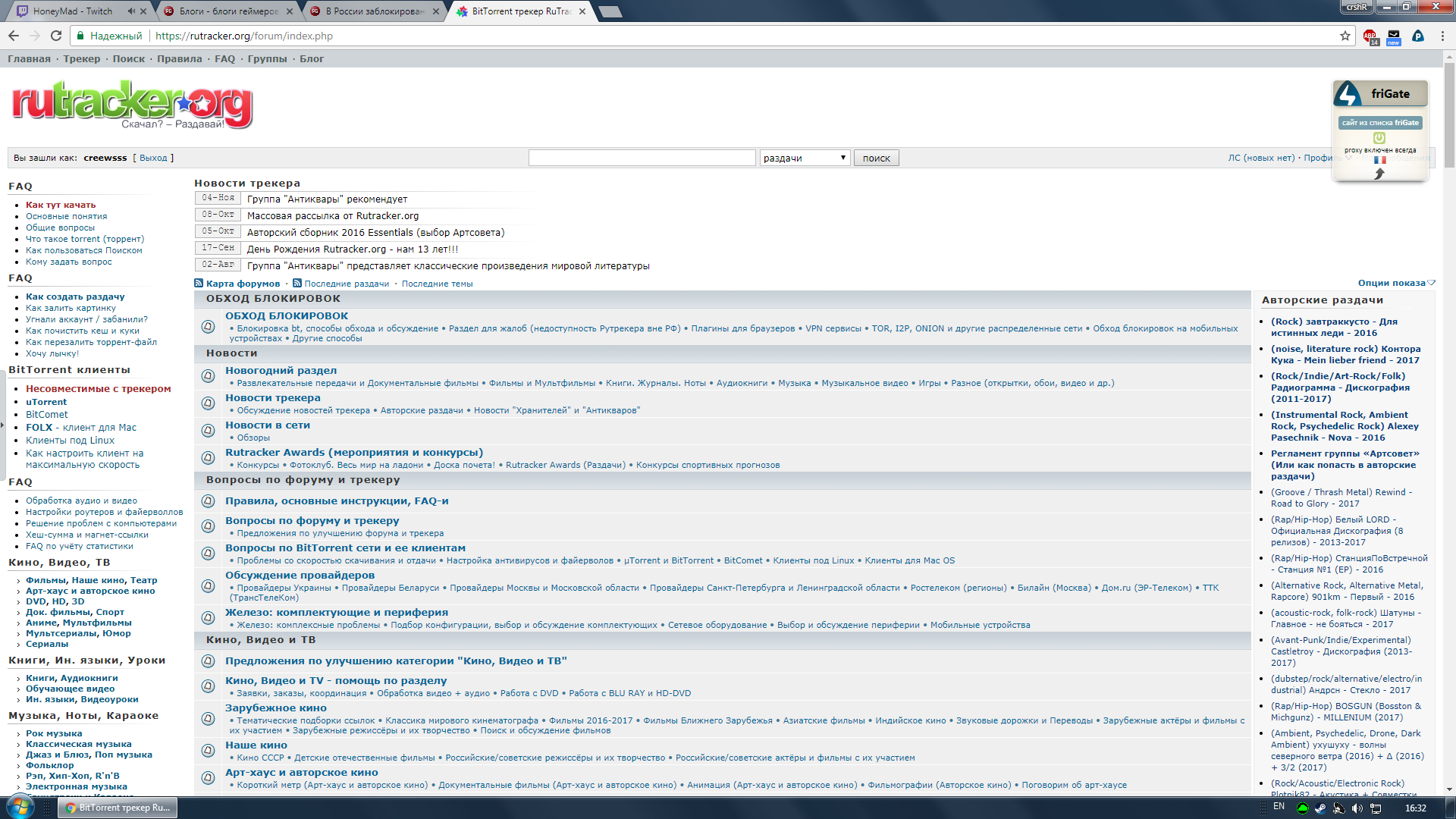This screenshot has width=1456, height=819.
Task: Click the BitTorrent трекер taskbar button
Action: 119,808
